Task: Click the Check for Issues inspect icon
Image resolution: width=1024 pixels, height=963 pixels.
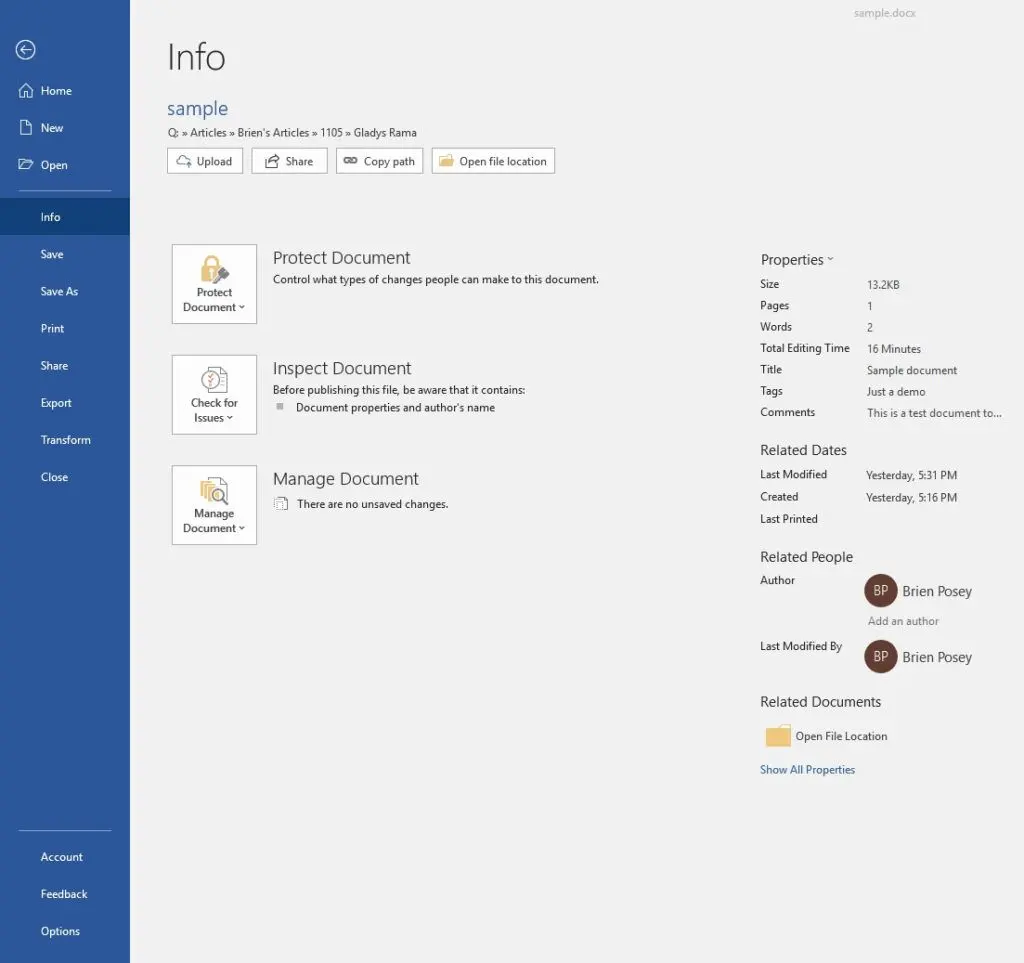Action: coord(214,379)
